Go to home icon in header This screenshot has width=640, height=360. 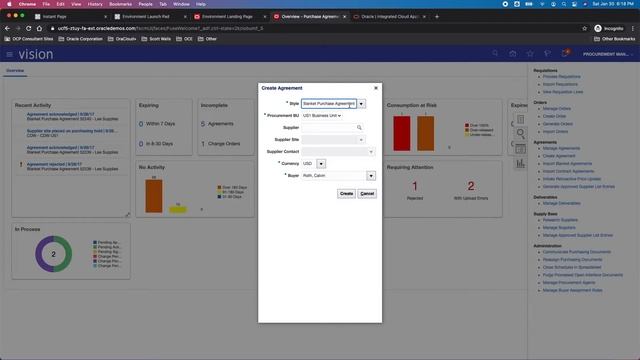coord(513,54)
